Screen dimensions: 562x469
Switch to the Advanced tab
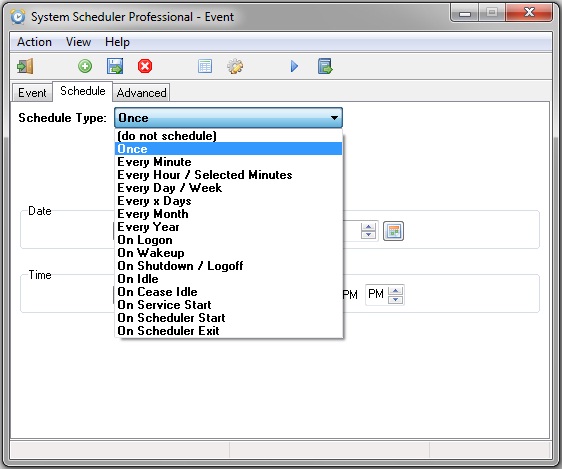coord(142,93)
